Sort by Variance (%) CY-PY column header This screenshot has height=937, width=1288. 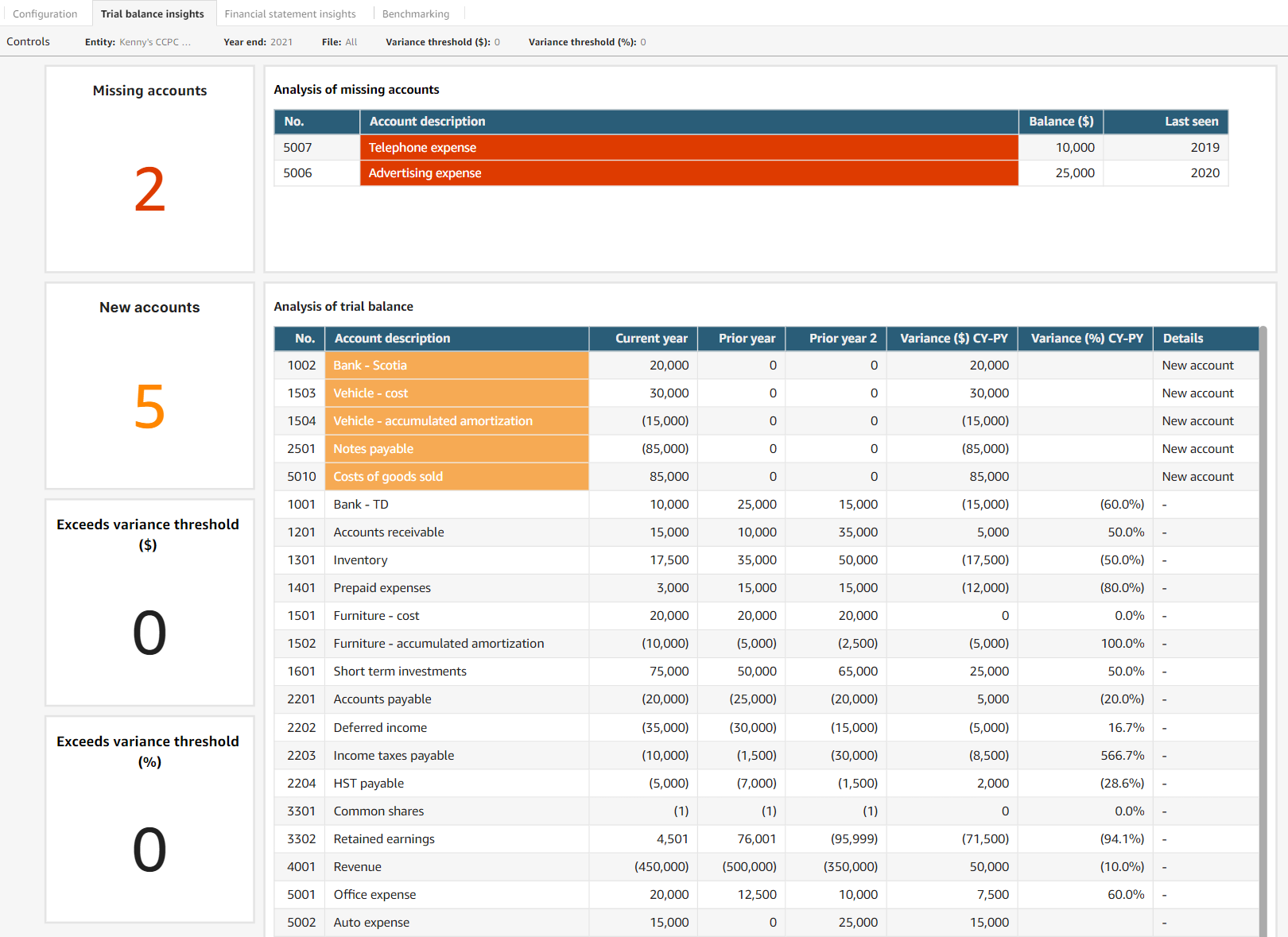[1086, 339]
